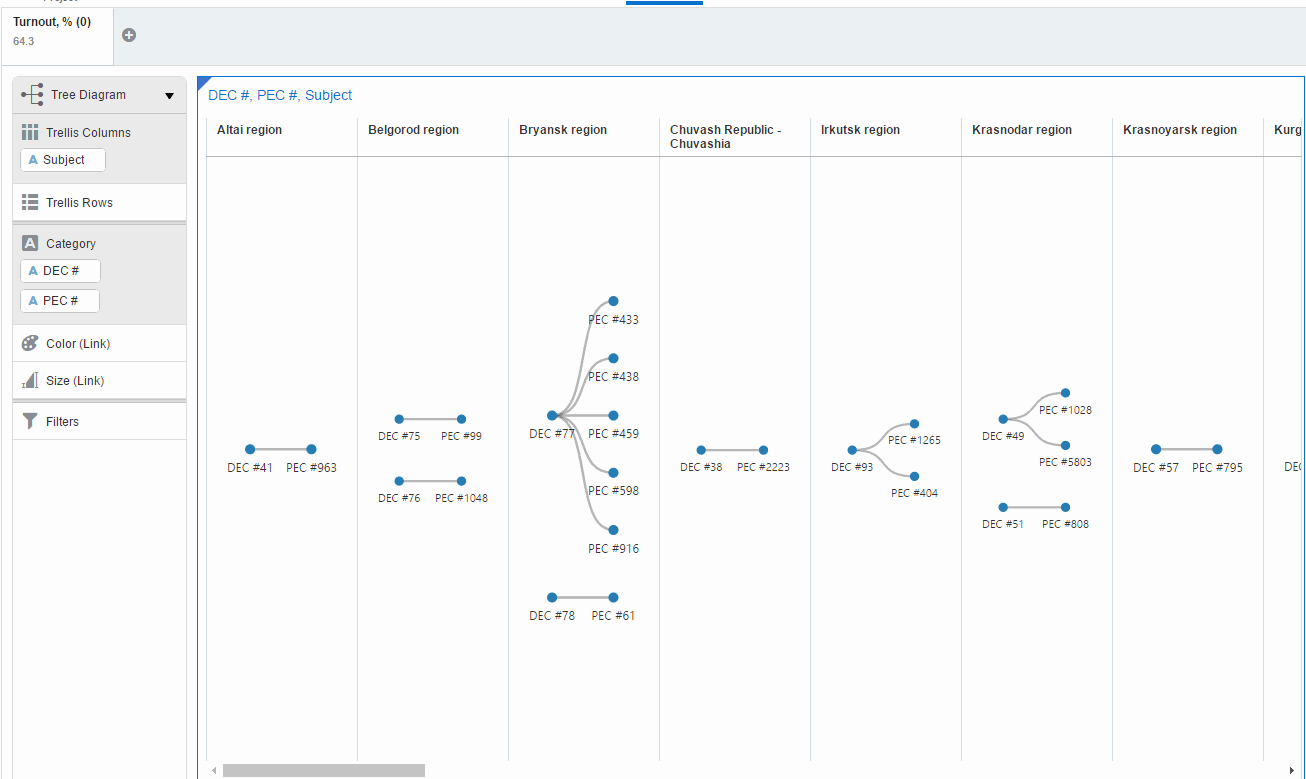Click the Chuvash Republic - Chuvashia header
The height and width of the screenshot is (779, 1306).
pos(726,137)
